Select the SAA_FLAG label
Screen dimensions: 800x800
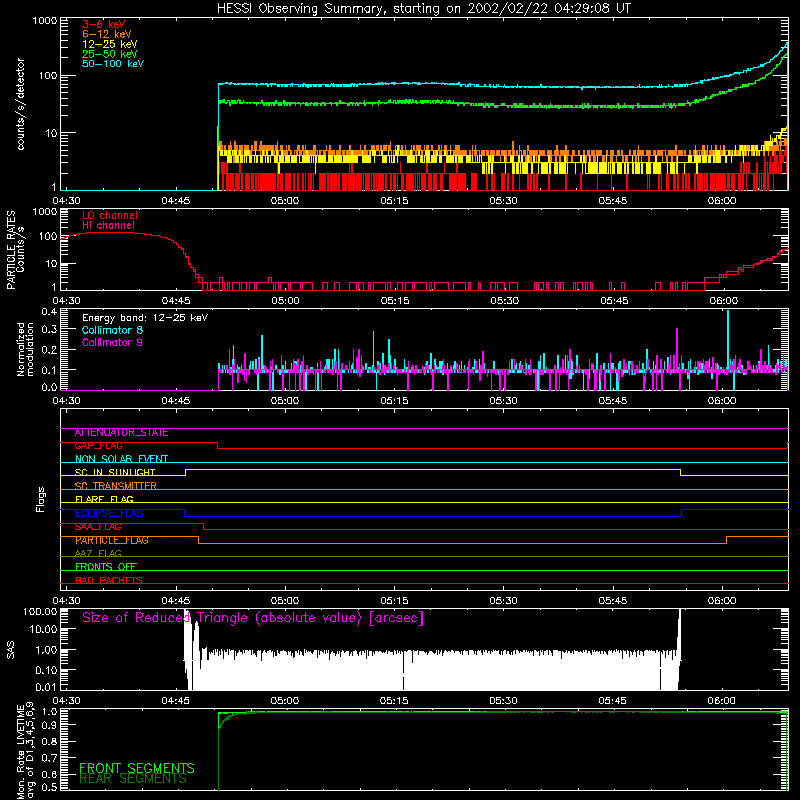click(98, 527)
